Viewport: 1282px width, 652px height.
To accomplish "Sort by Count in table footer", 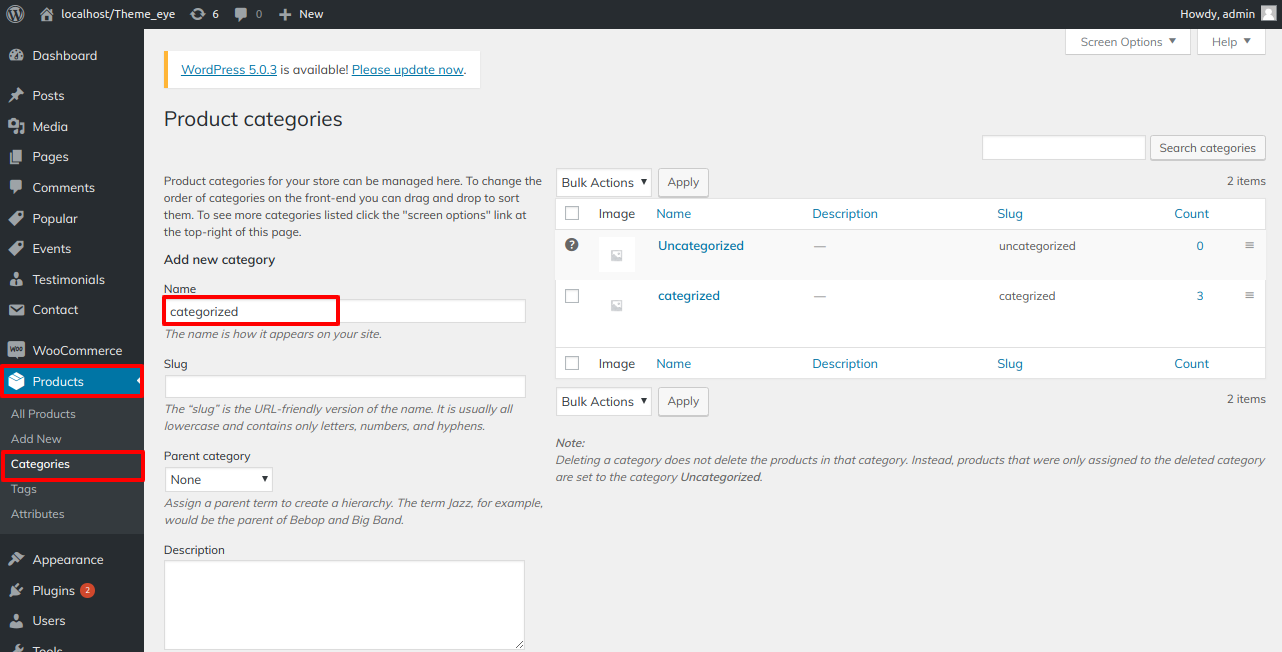I will (1192, 364).
